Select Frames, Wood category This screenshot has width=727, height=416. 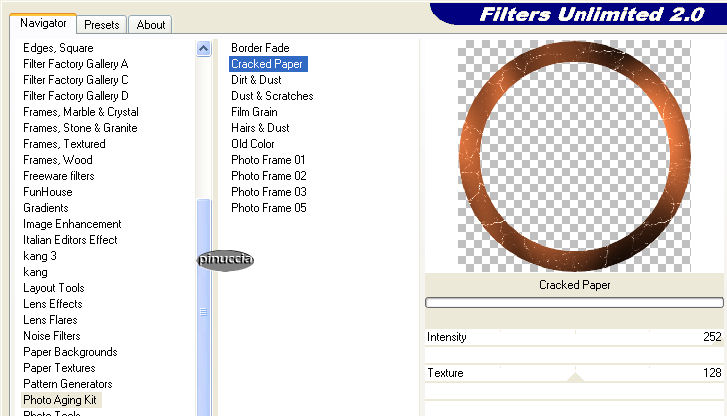point(57,160)
